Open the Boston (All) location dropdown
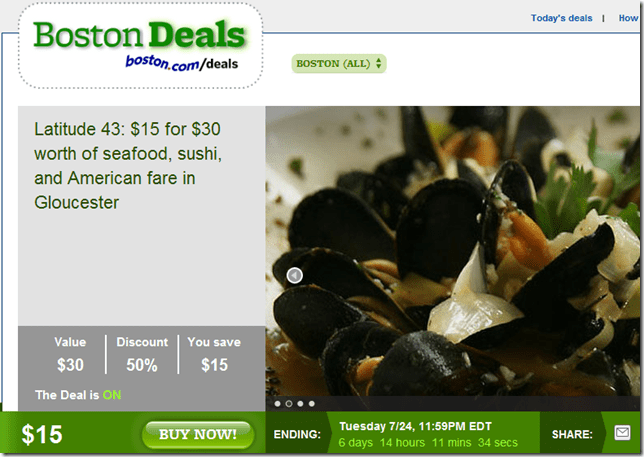This screenshot has width=644, height=457. click(339, 64)
